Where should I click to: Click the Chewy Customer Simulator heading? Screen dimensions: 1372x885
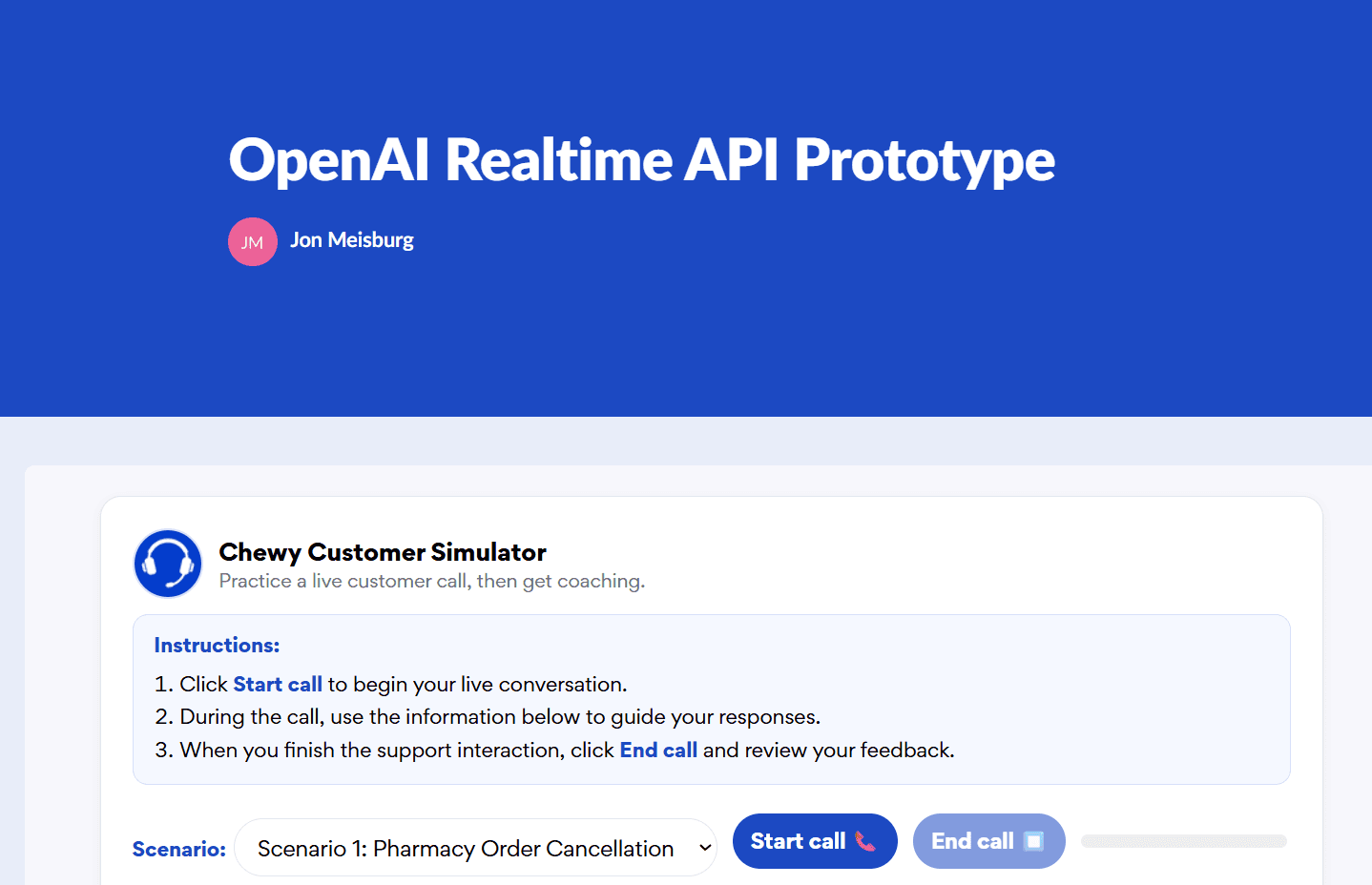pos(383,552)
